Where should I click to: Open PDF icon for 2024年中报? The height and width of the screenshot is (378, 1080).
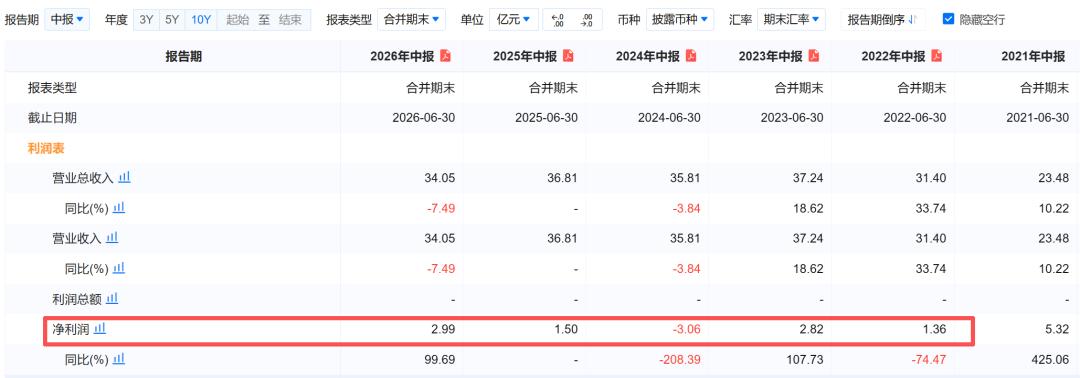coord(691,56)
